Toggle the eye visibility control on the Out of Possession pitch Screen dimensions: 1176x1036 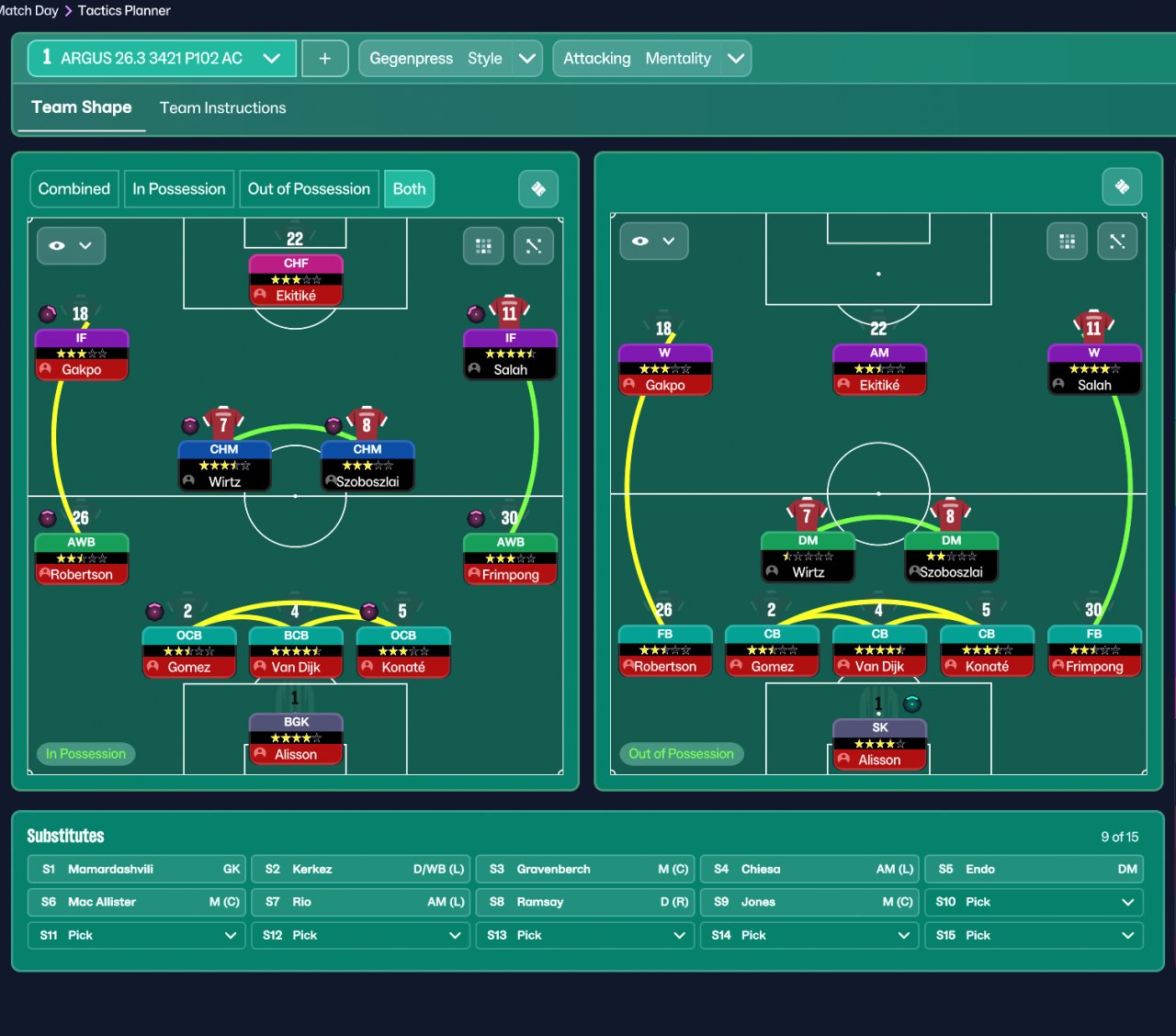click(654, 241)
